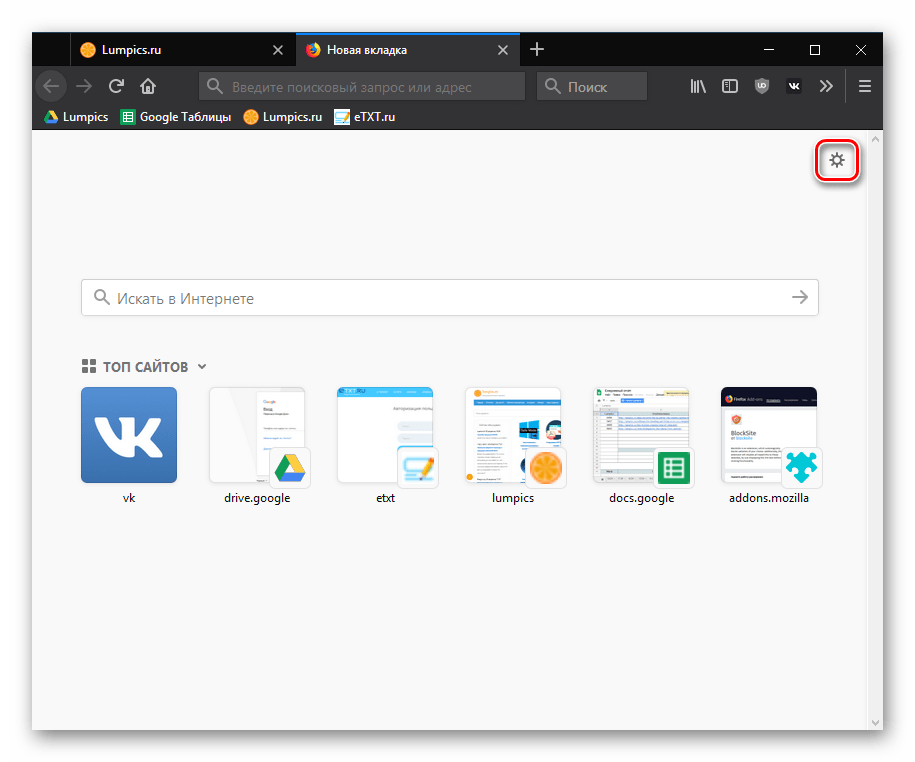
Task: Click the reload page icon
Action: point(117,86)
